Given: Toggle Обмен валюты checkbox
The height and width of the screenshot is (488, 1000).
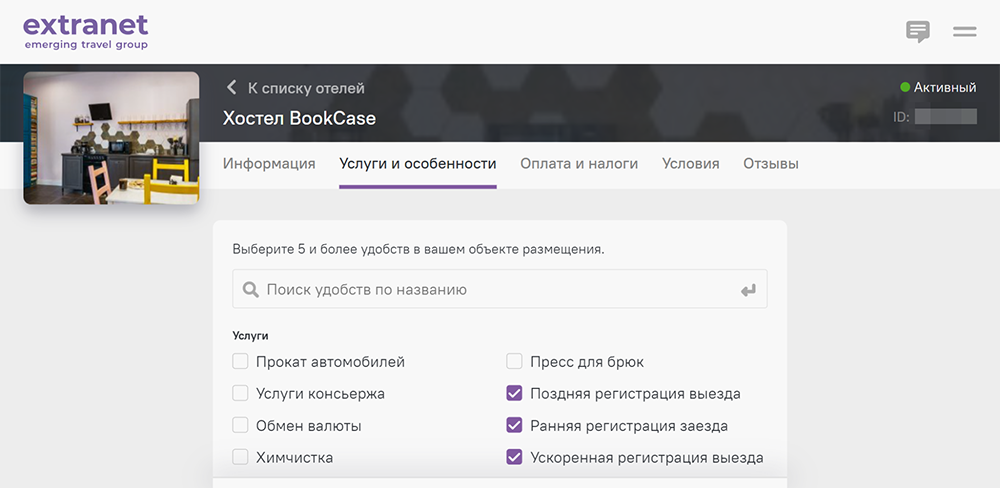Looking at the screenshot, I should coord(240,426).
